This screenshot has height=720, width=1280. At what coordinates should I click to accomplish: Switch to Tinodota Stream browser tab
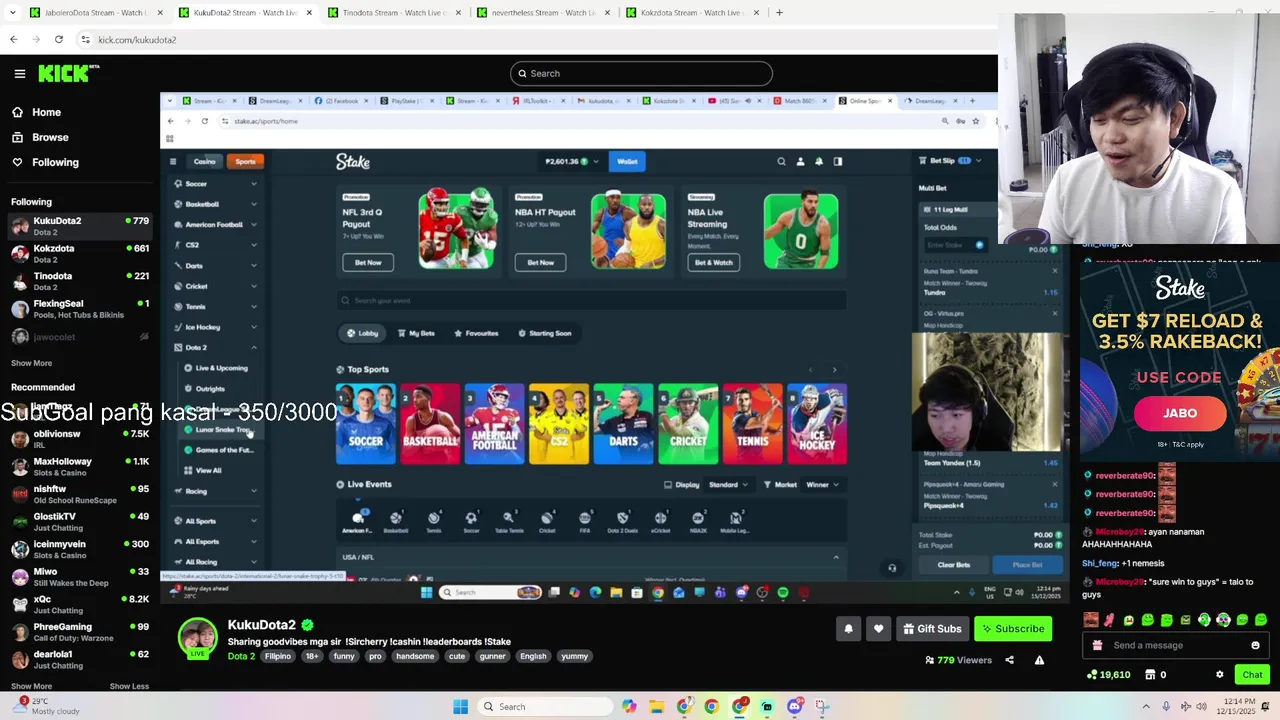[394, 13]
